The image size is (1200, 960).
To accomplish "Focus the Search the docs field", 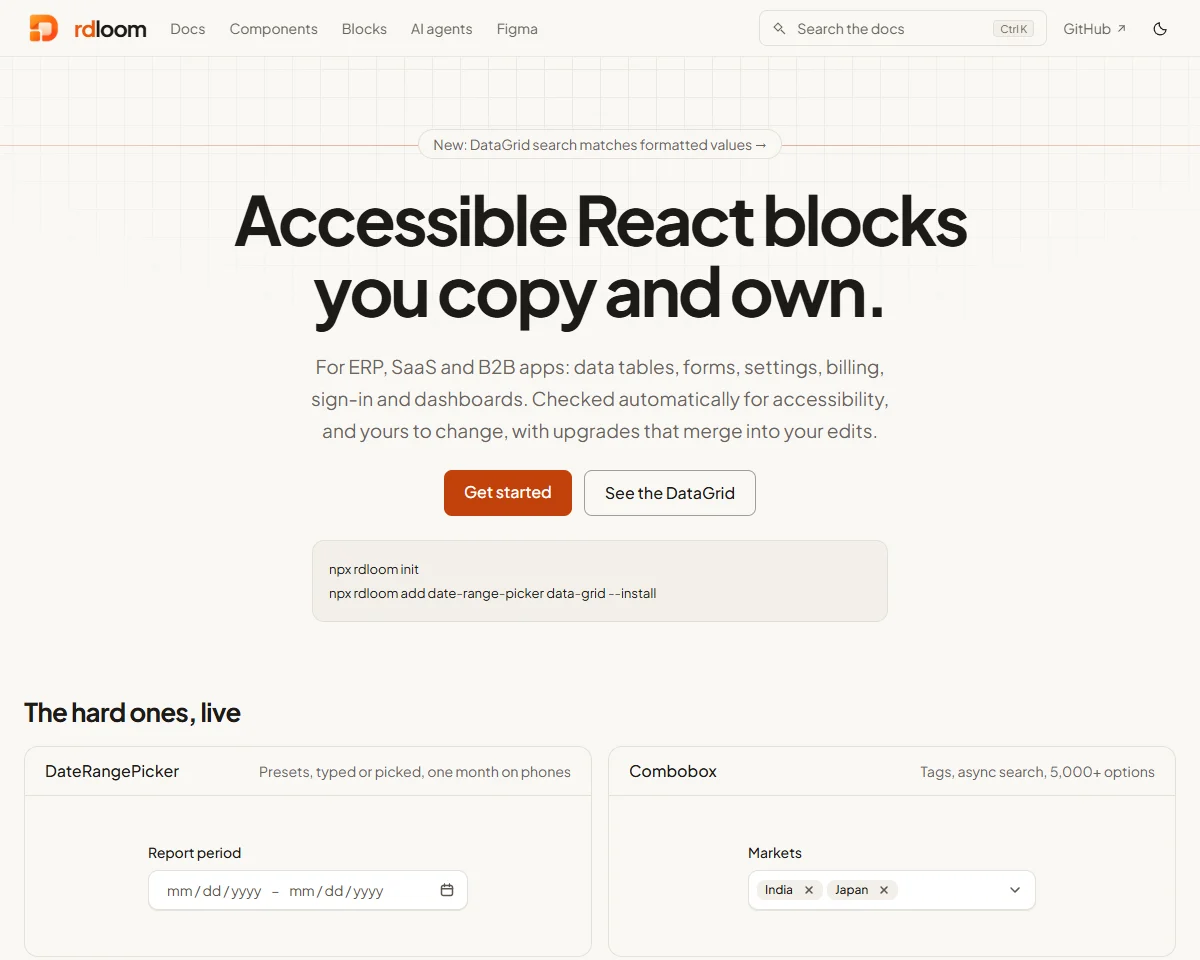I will coord(903,29).
